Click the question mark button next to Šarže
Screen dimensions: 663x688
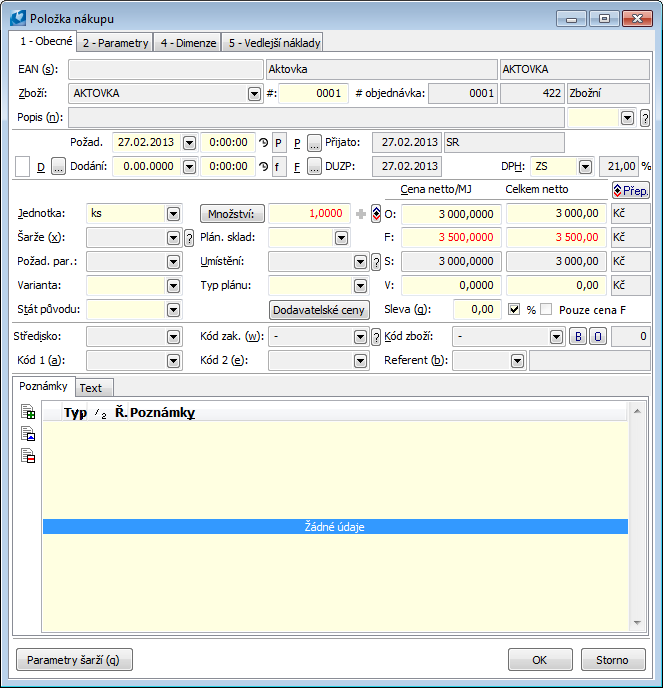click(x=189, y=238)
